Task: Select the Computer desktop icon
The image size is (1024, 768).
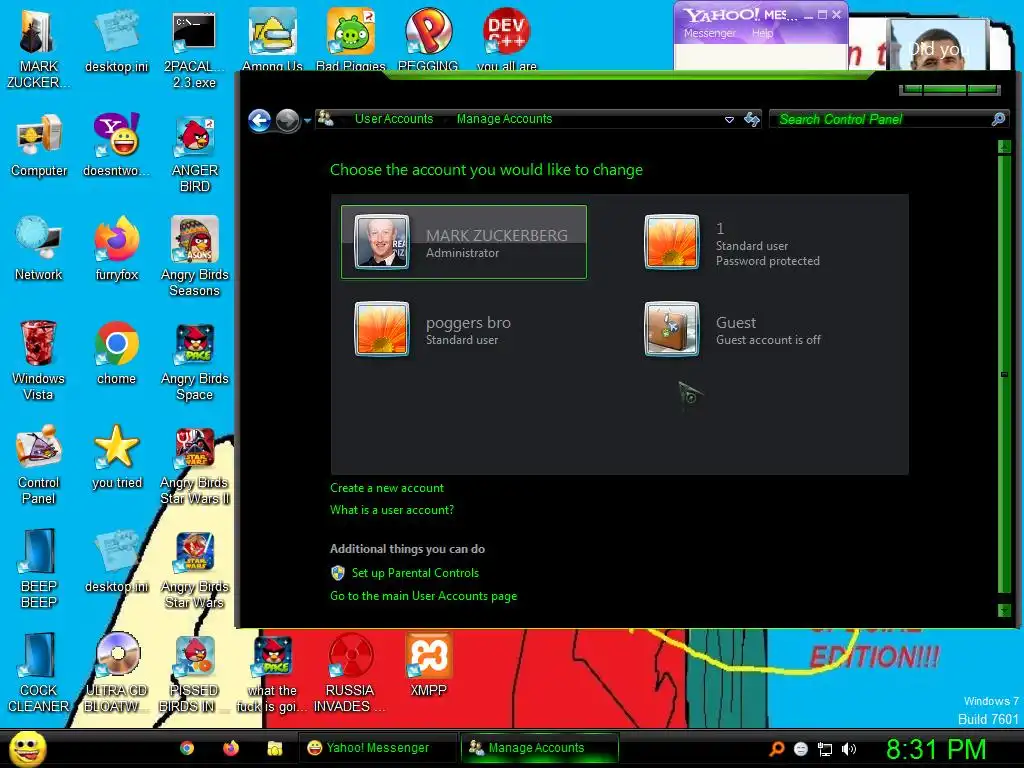Action: click(39, 146)
